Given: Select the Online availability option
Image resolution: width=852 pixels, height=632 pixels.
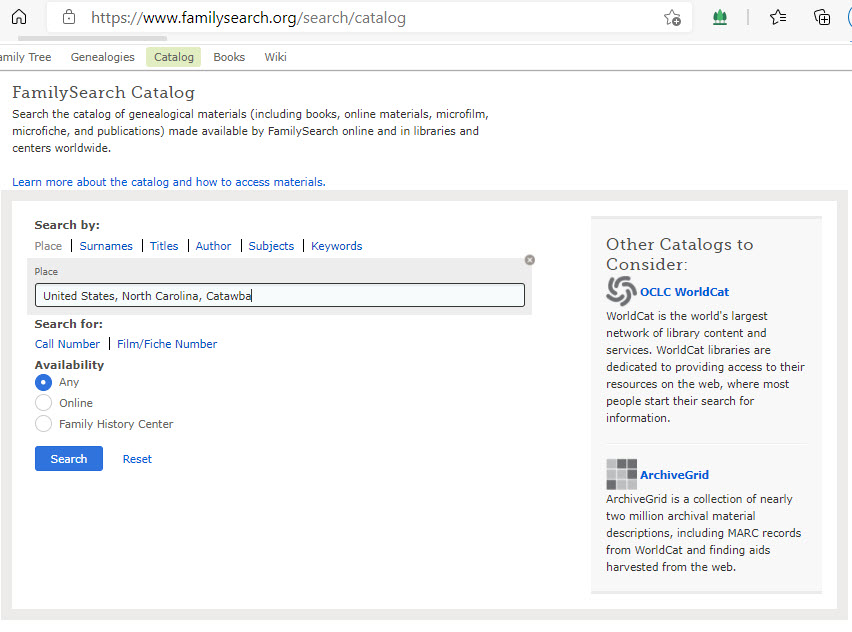Looking at the screenshot, I should (x=43, y=403).
